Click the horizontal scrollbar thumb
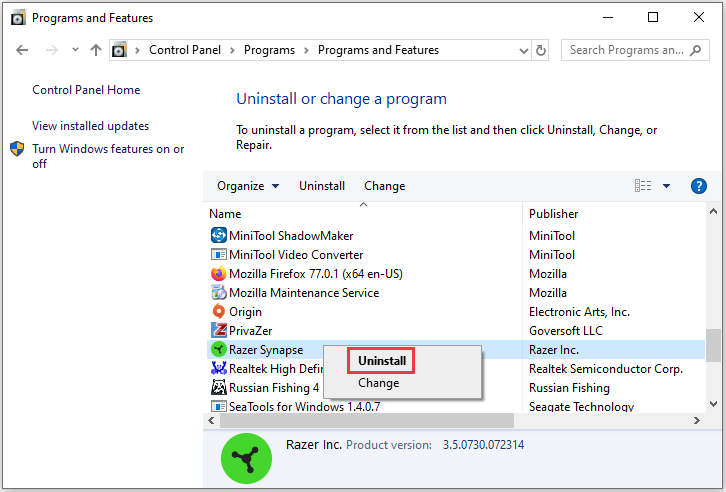 pos(367,420)
